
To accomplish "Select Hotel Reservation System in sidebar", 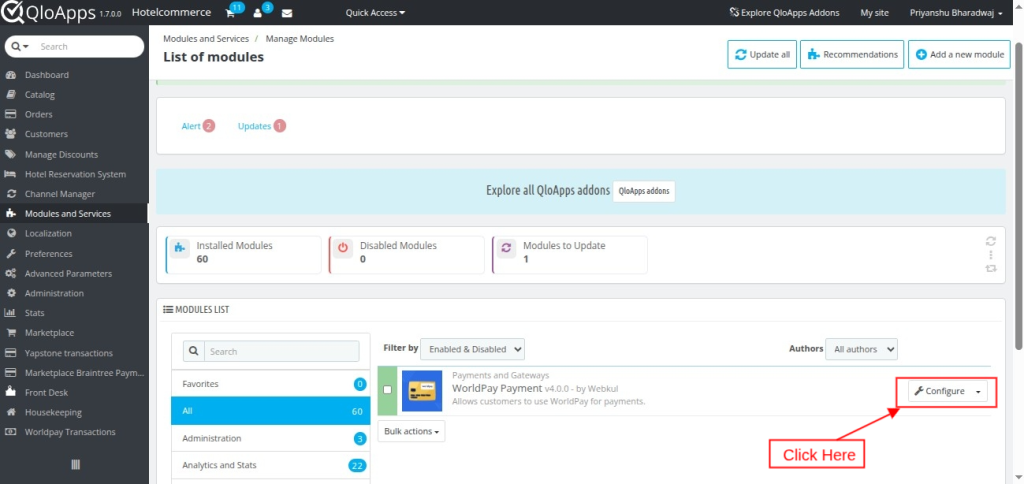I will (75, 174).
